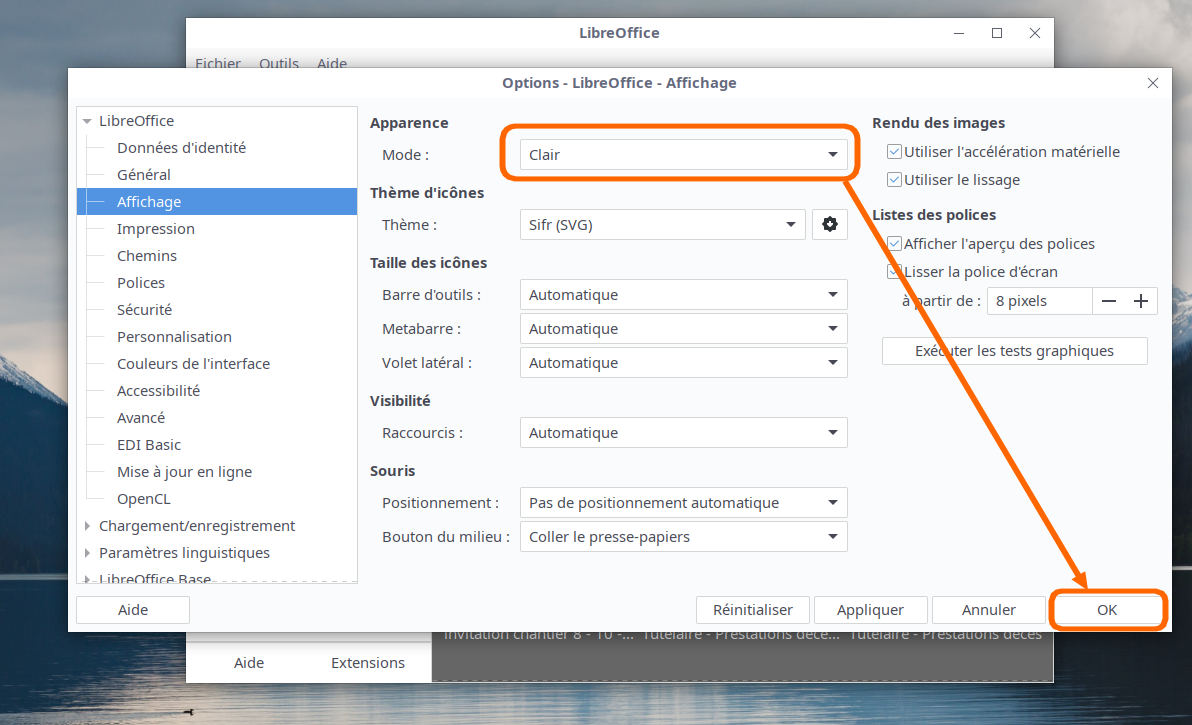
Task: Open the Outils menu
Action: [x=278, y=63]
